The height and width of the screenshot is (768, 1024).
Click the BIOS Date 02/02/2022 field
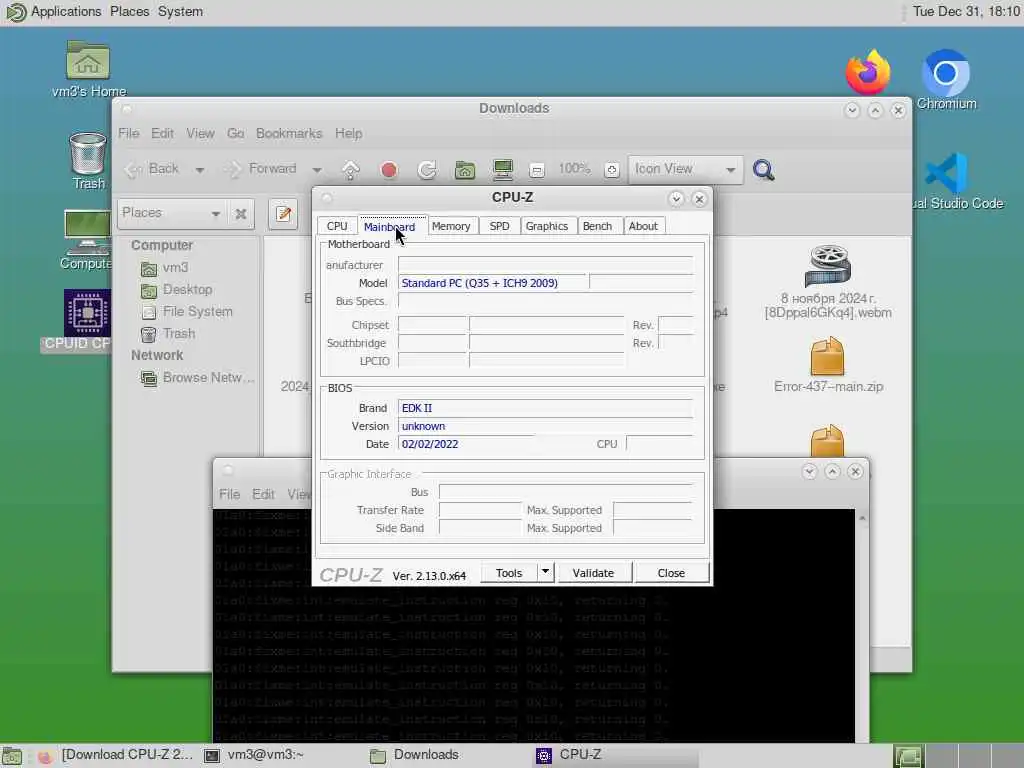point(465,444)
